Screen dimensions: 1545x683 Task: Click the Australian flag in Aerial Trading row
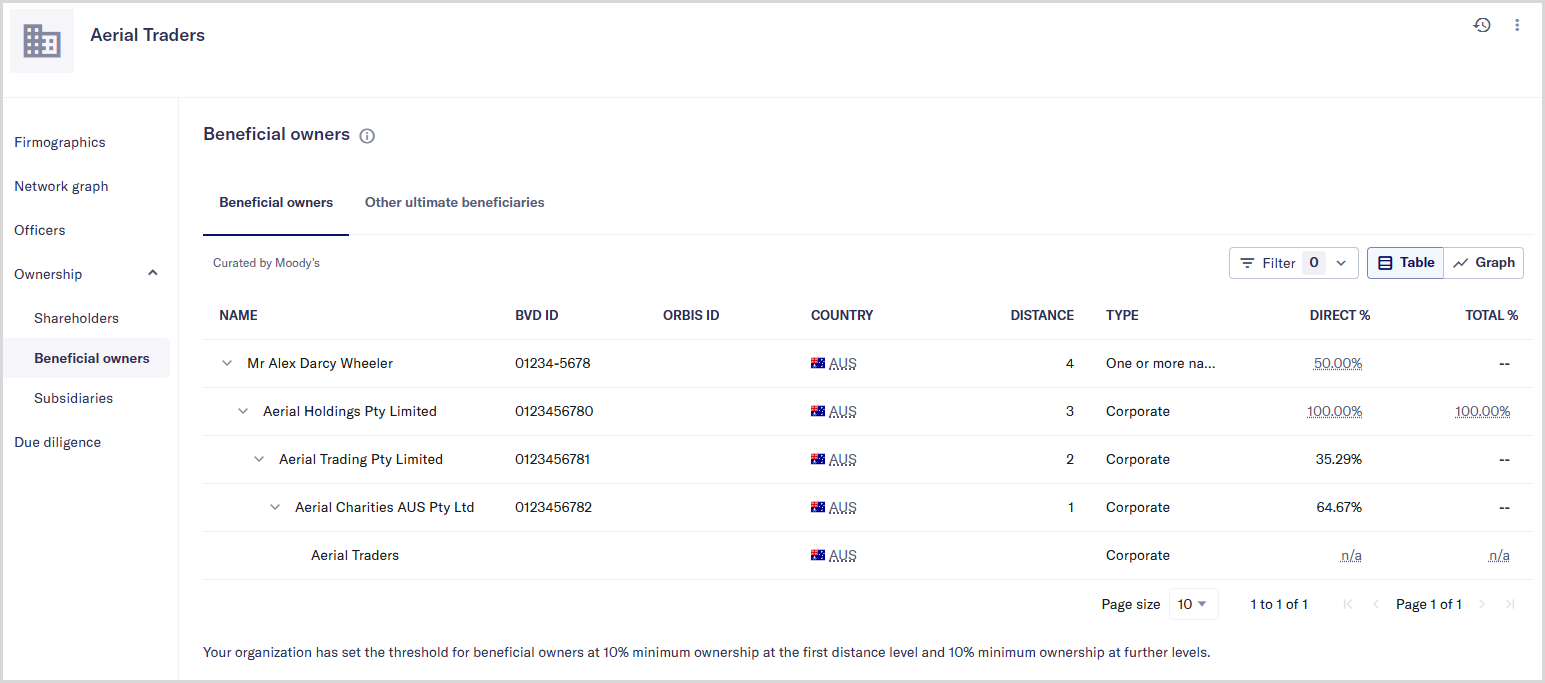tap(818, 459)
